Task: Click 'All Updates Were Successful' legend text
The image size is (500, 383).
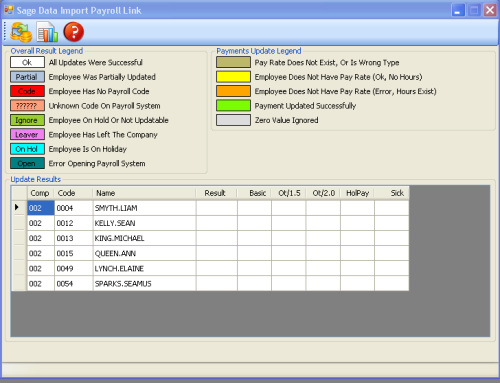Action: (x=95, y=62)
